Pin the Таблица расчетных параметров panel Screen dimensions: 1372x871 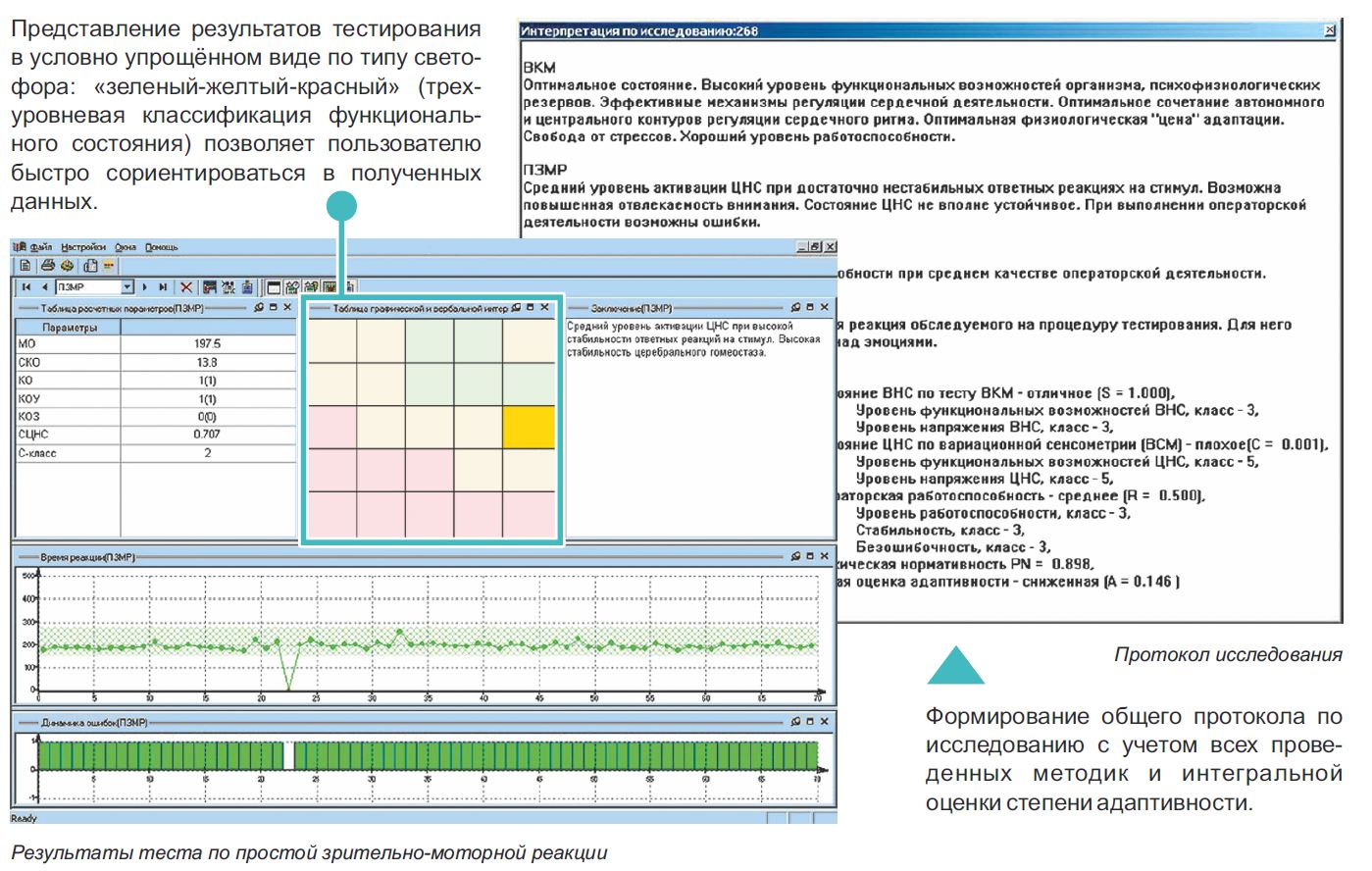pyautogui.click(x=259, y=308)
